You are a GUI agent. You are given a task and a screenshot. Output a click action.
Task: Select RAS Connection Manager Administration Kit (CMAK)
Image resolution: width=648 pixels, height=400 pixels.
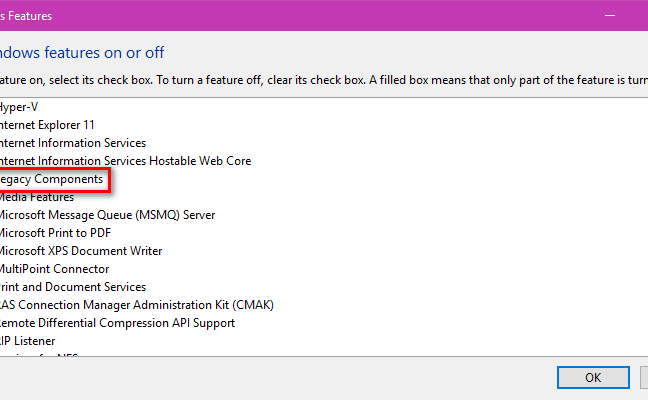coord(137,305)
